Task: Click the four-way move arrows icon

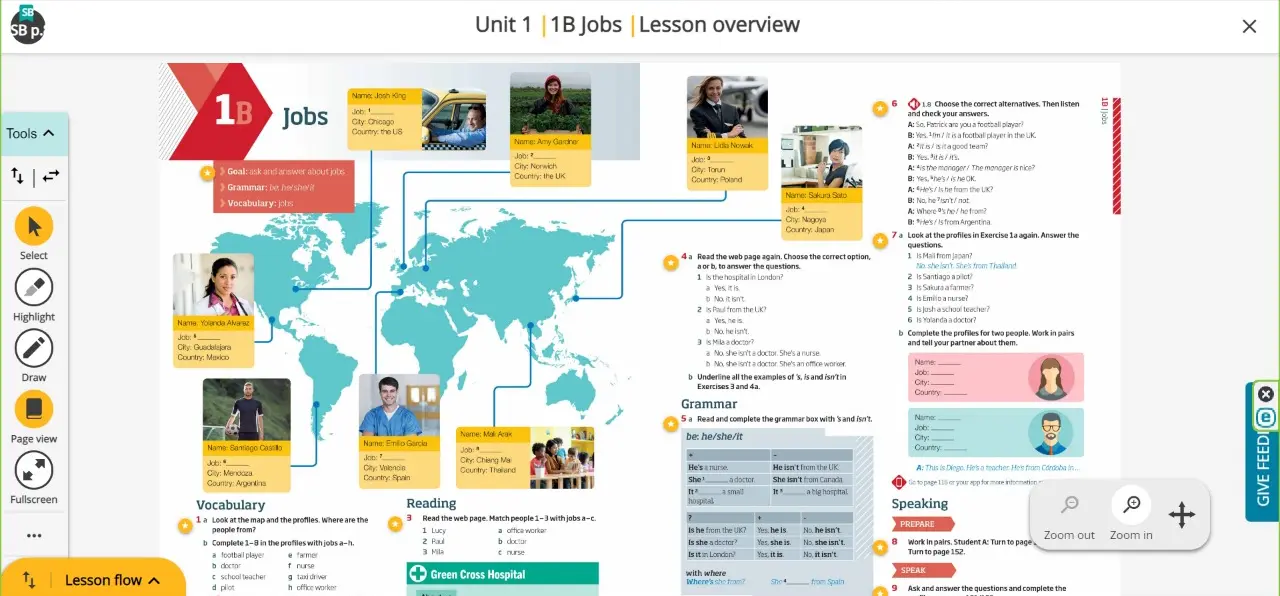Action: (x=1182, y=516)
